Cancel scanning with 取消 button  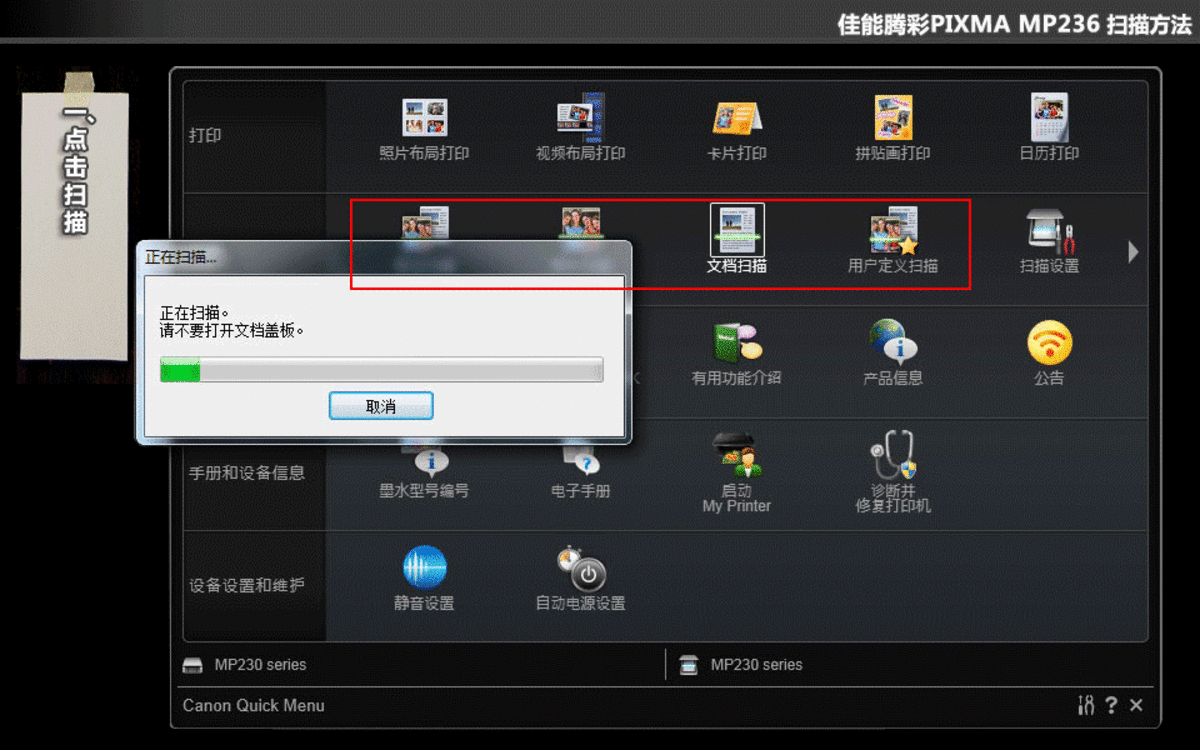[381, 406]
